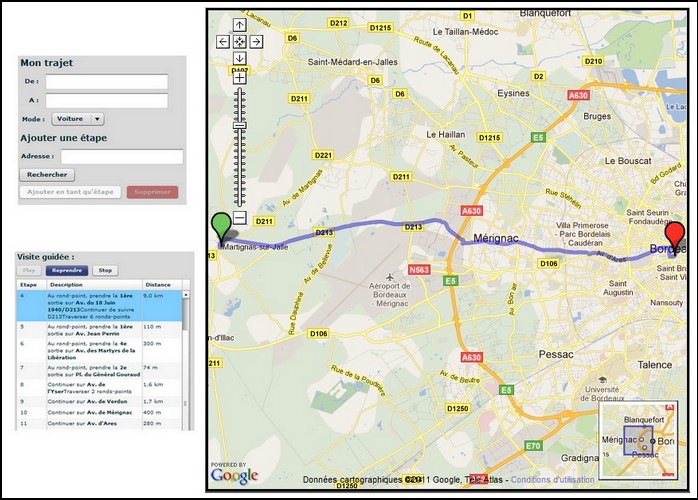Click the Eysines label on the map
This screenshot has width=698, height=500.
pos(513,93)
